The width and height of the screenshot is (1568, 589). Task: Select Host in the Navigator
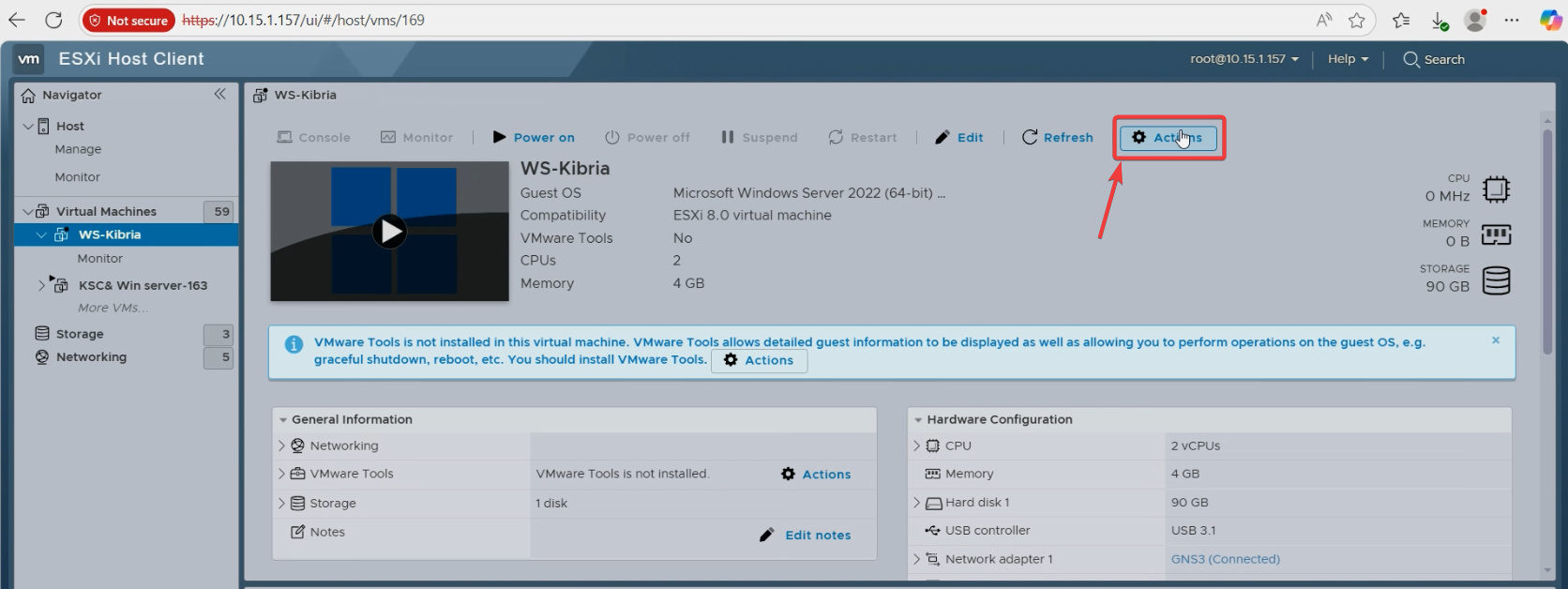[x=69, y=126]
